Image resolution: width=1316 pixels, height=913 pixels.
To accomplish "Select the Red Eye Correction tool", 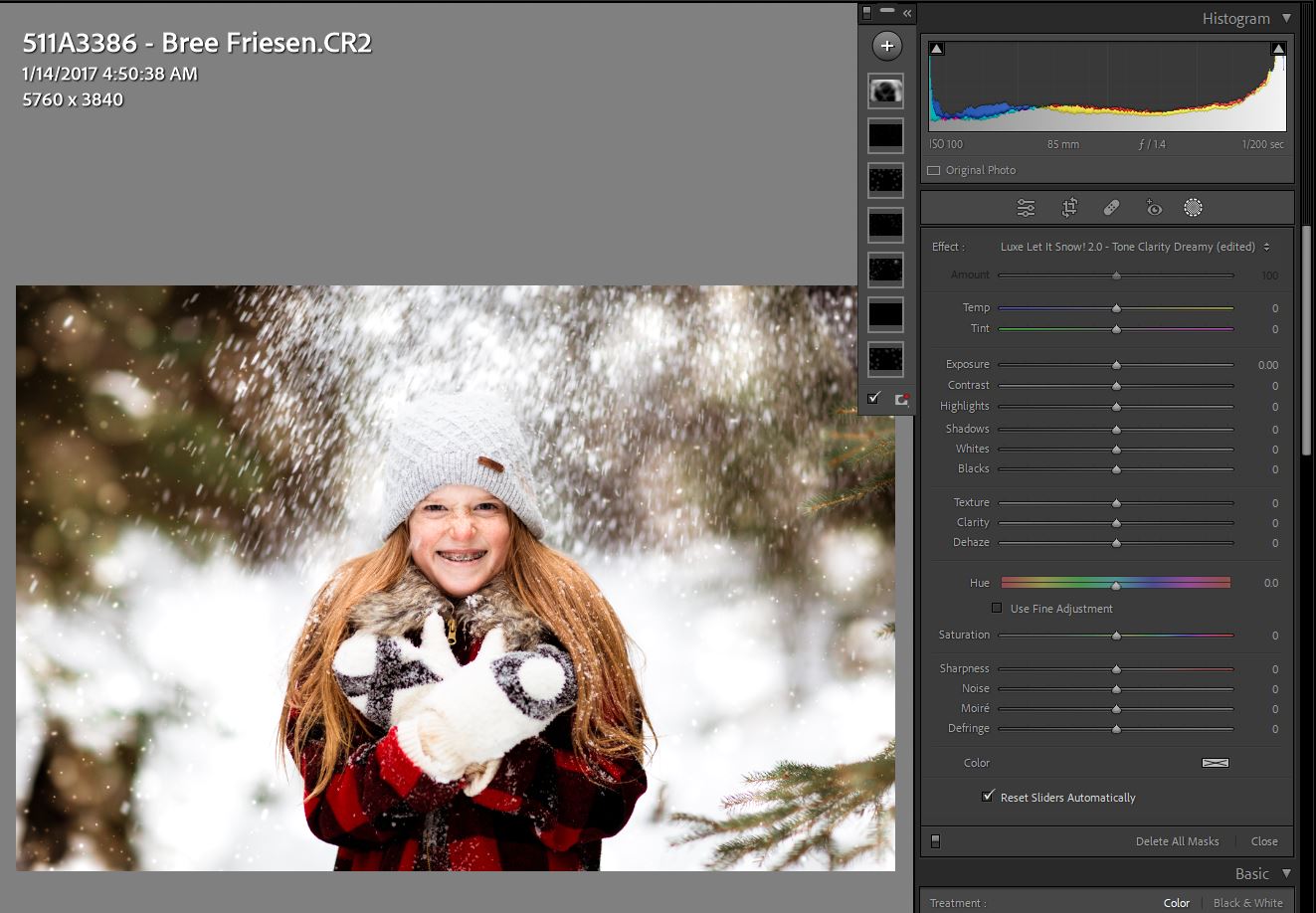I will (1154, 208).
